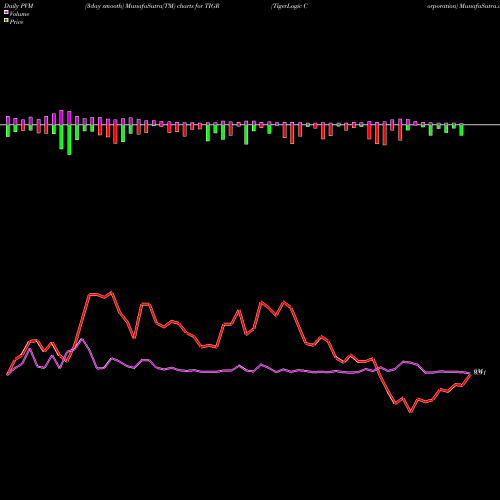Click the red-green Price legend swatch
Screen dimensions: 500x500
click(x=6, y=21)
